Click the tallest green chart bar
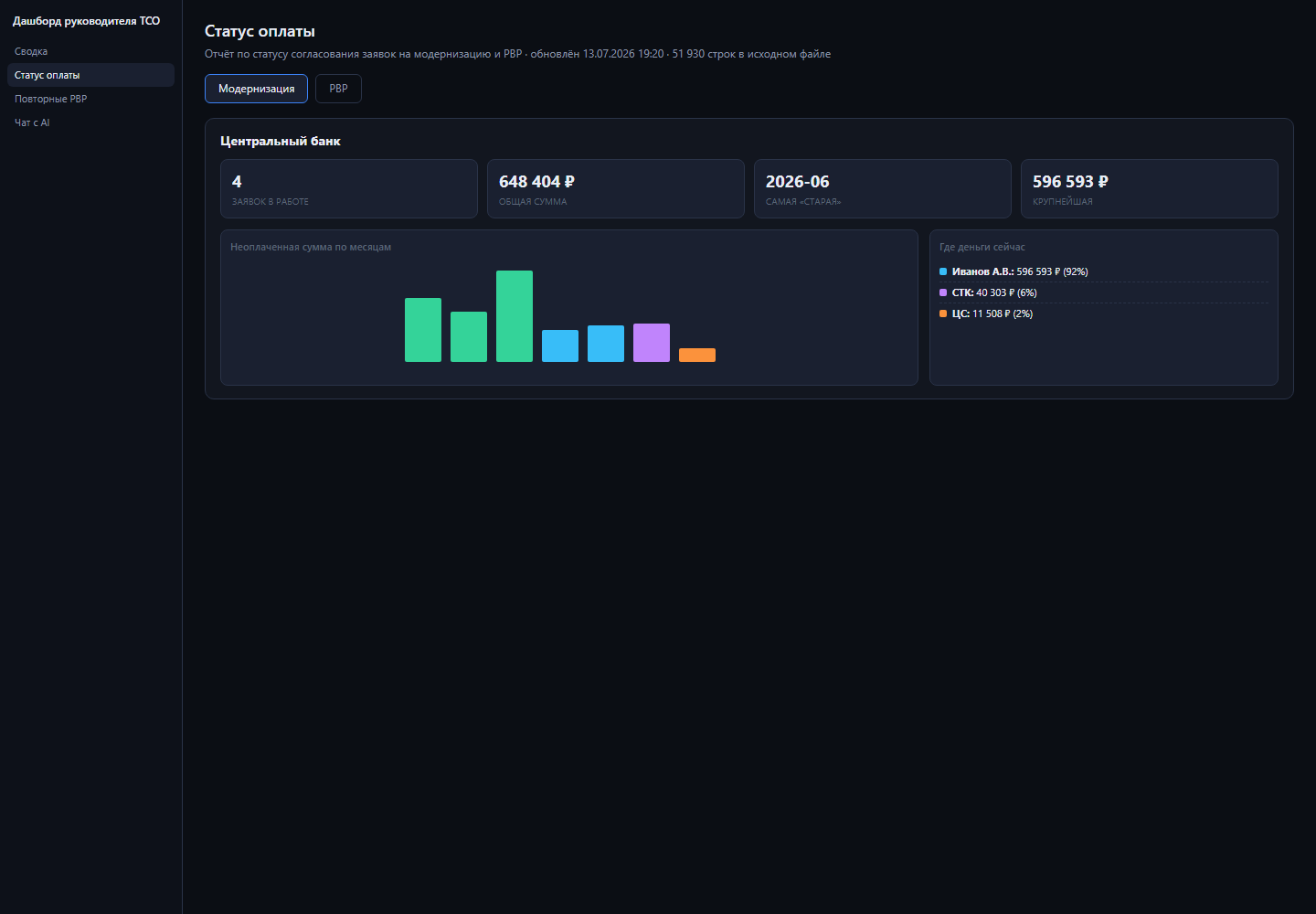Screen dimensions: 1316x914 tap(515, 316)
